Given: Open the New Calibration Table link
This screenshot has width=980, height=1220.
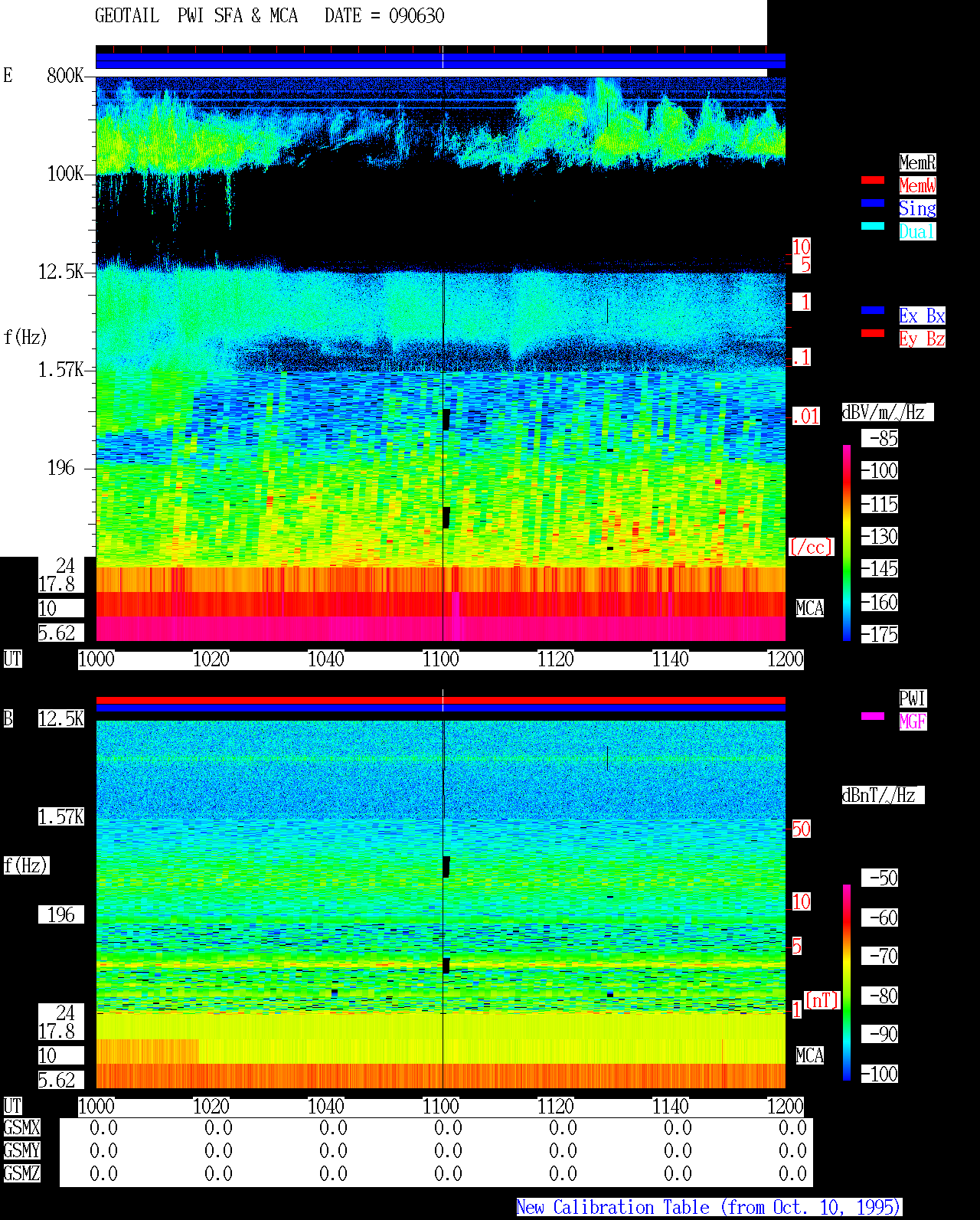Looking at the screenshot, I should click(x=709, y=1208).
